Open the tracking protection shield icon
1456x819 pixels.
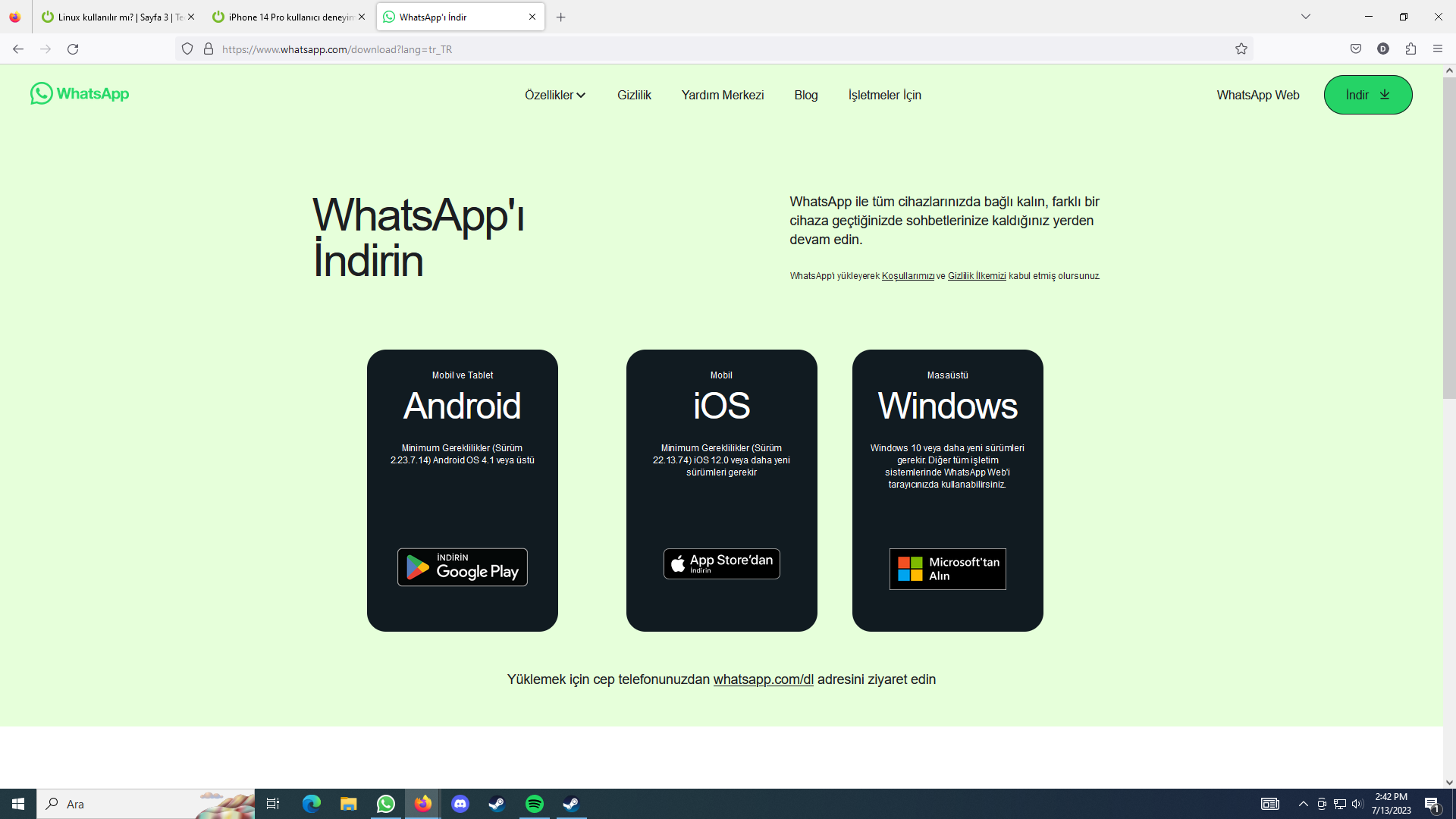point(187,49)
